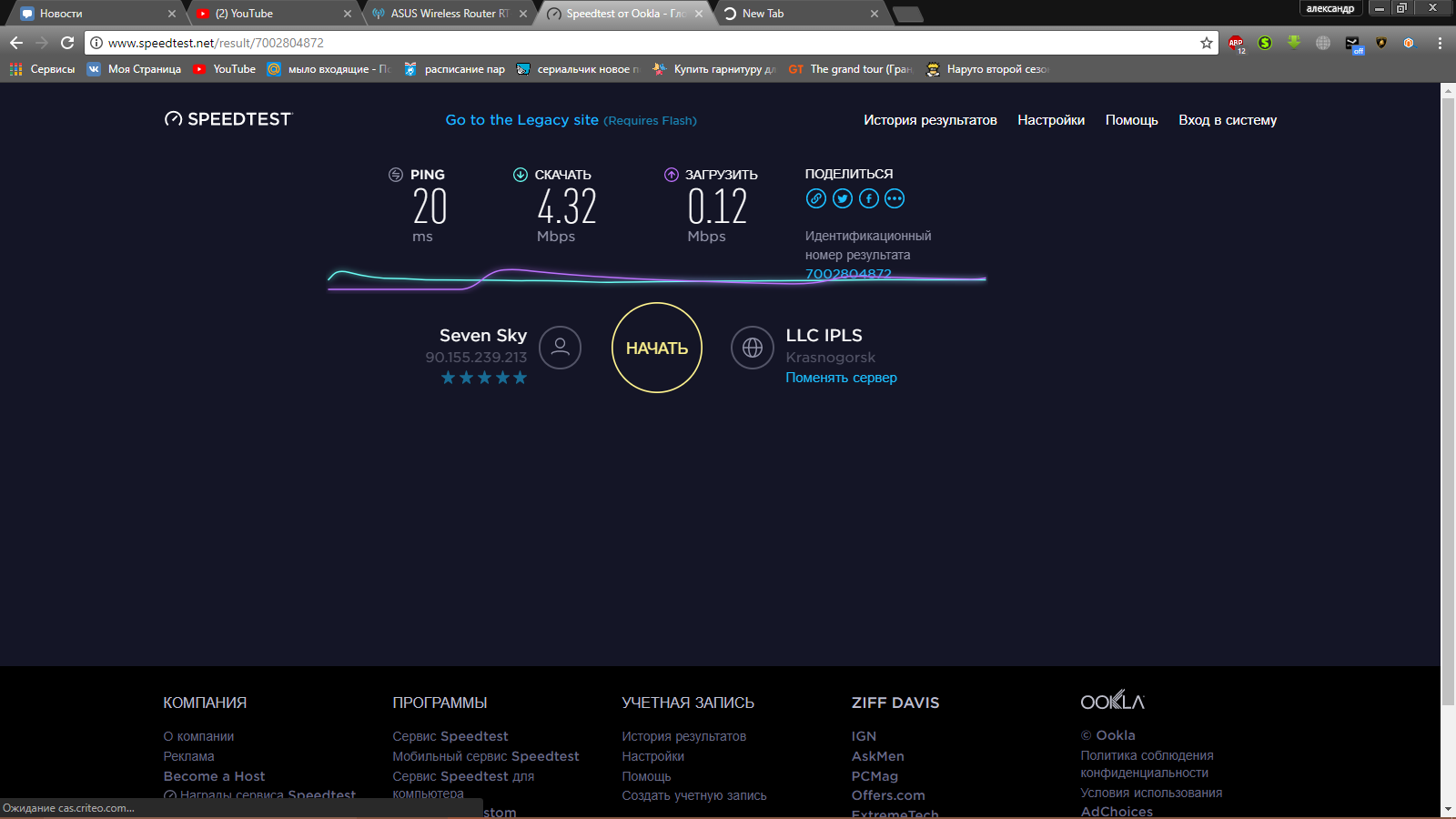Screen dimensions: 1456x819
Task: Close the Speedtest от Ookla tab
Action: (x=699, y=14)
